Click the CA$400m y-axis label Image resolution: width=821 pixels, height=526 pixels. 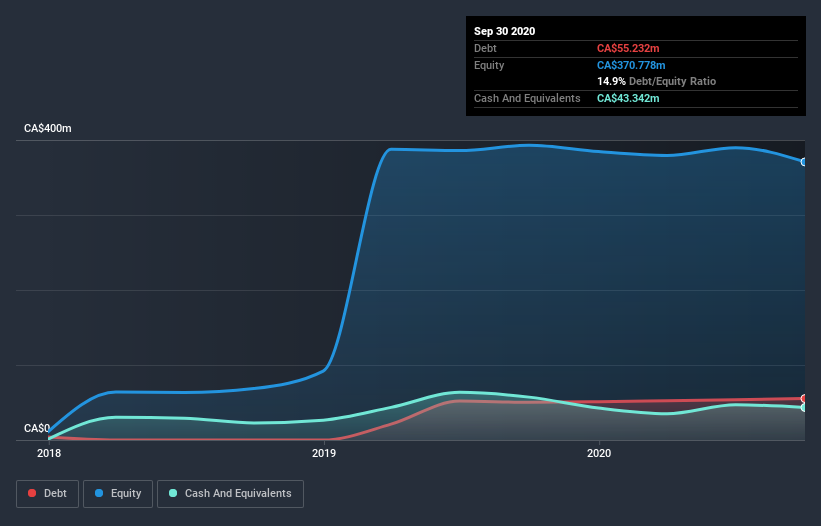point(48,128)
